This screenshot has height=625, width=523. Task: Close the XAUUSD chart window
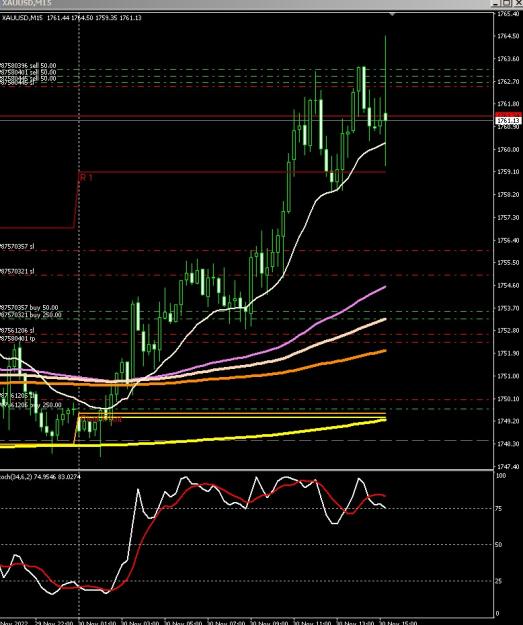click(x=517, y=3)
